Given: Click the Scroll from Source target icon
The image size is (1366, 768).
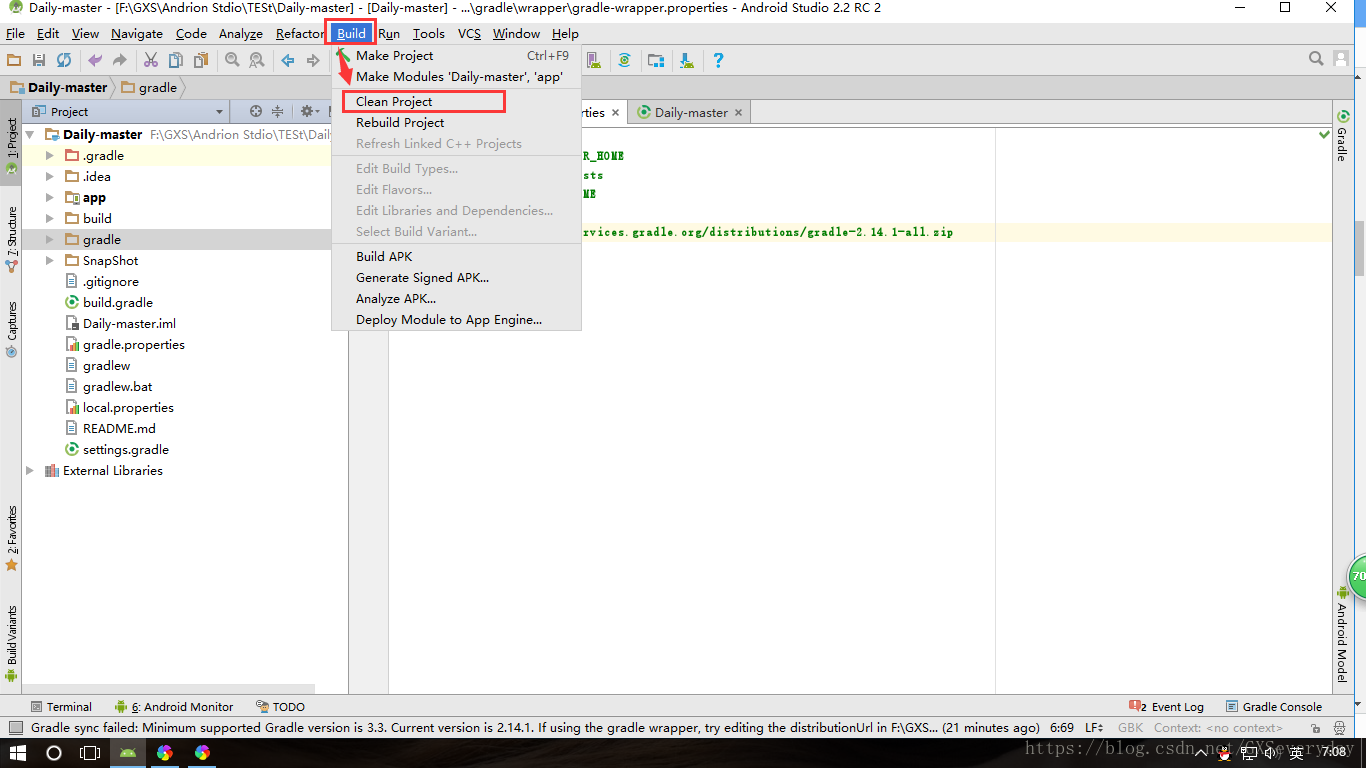Looking at the screenshot, I should 256,111.
